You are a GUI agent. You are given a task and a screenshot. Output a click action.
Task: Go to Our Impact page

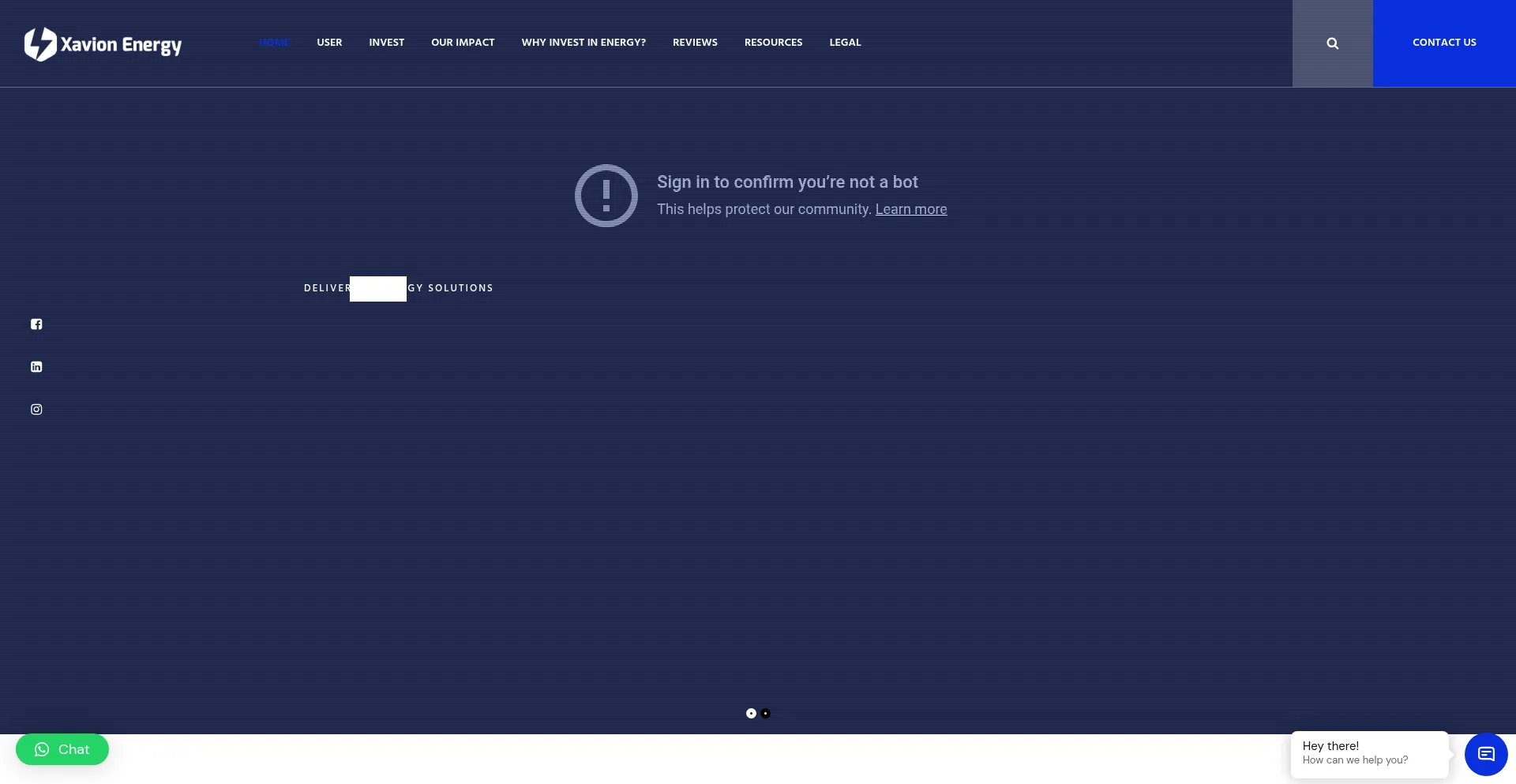tap(463, 43)
